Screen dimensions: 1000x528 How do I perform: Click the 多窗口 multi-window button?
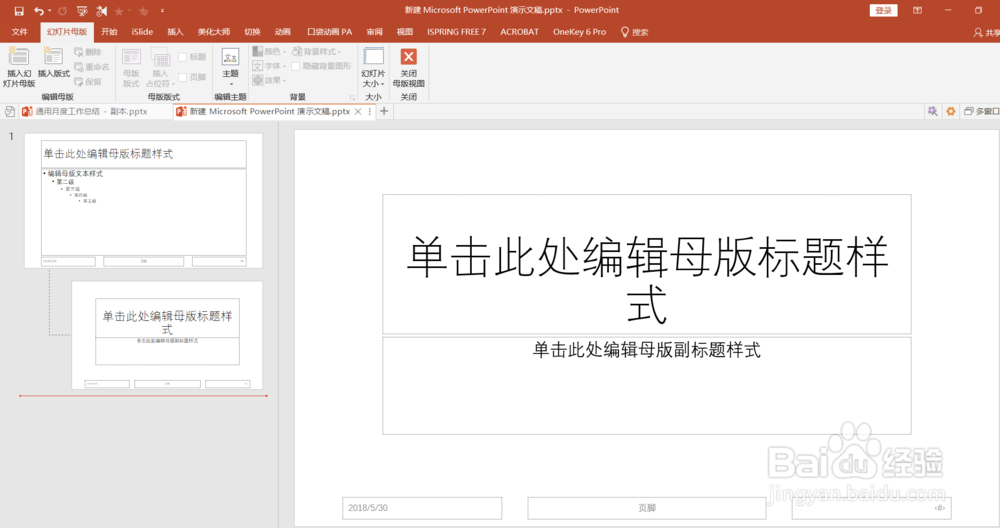click(x=981, y=111)
